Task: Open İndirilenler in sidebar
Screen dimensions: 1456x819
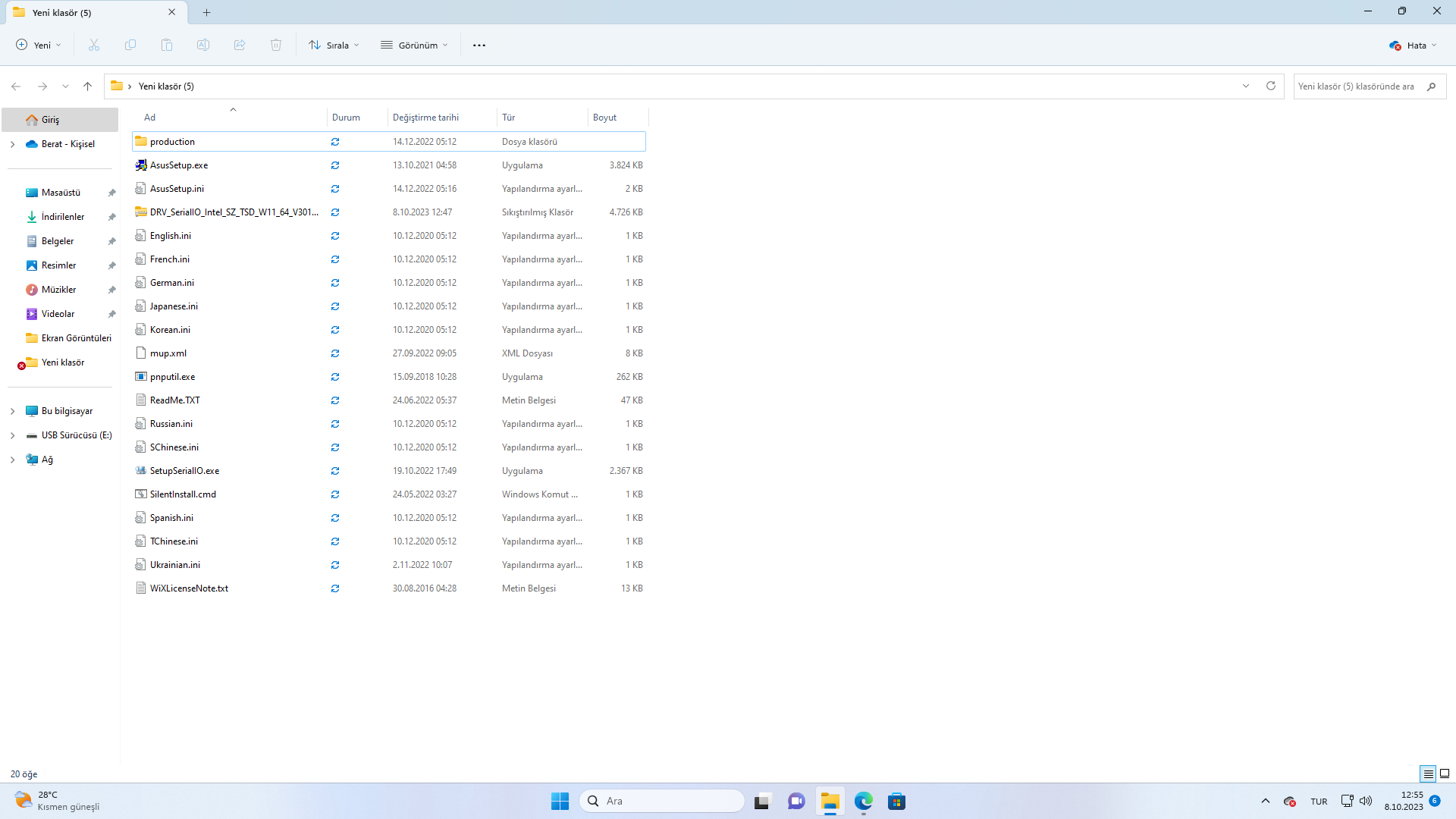Action: coord(60,217)
